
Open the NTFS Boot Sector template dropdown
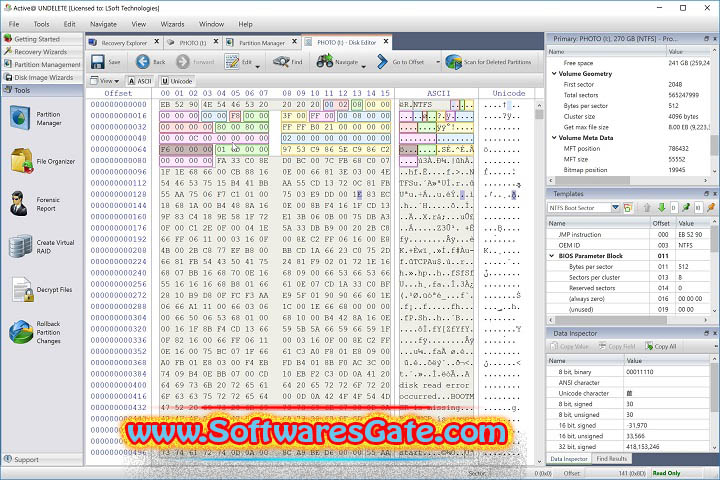pos(615,208)
